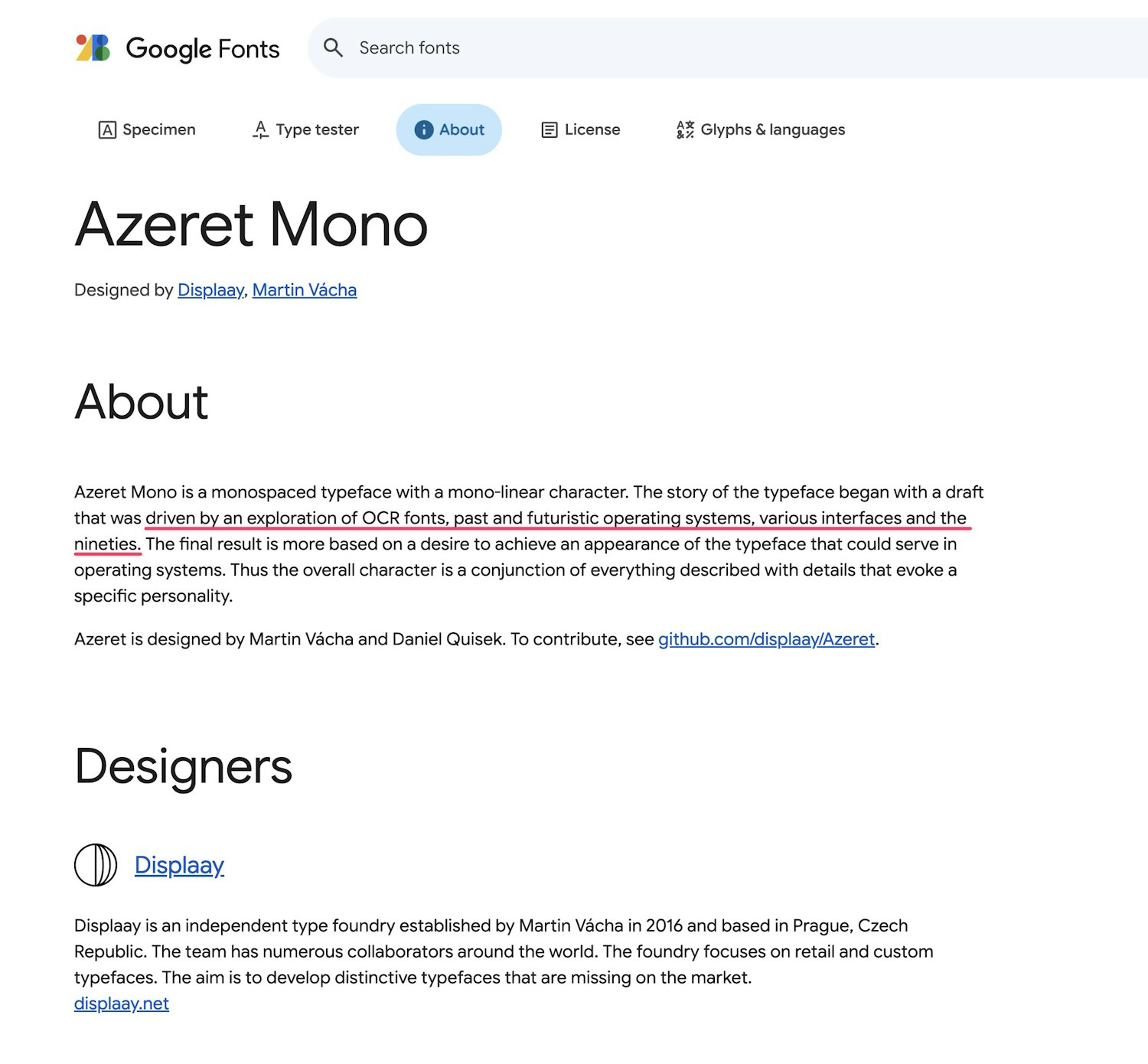Click the Displaay foundry circular logo
The width and height of the screenshot is (1148, 1064).
tap(95, 865)
